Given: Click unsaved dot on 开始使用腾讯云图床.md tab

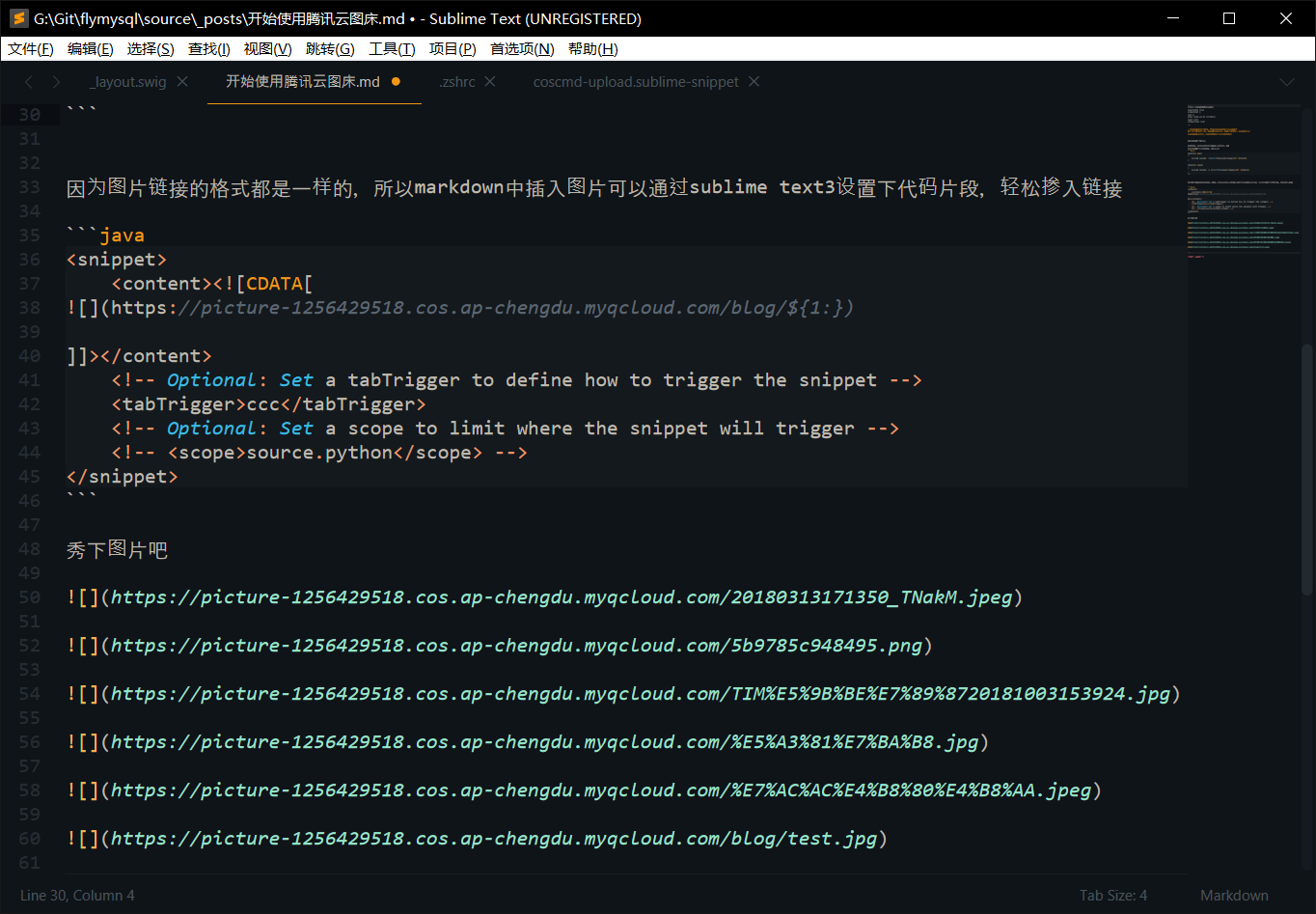Looking at the screenshot, I should (x=396, y=82).
